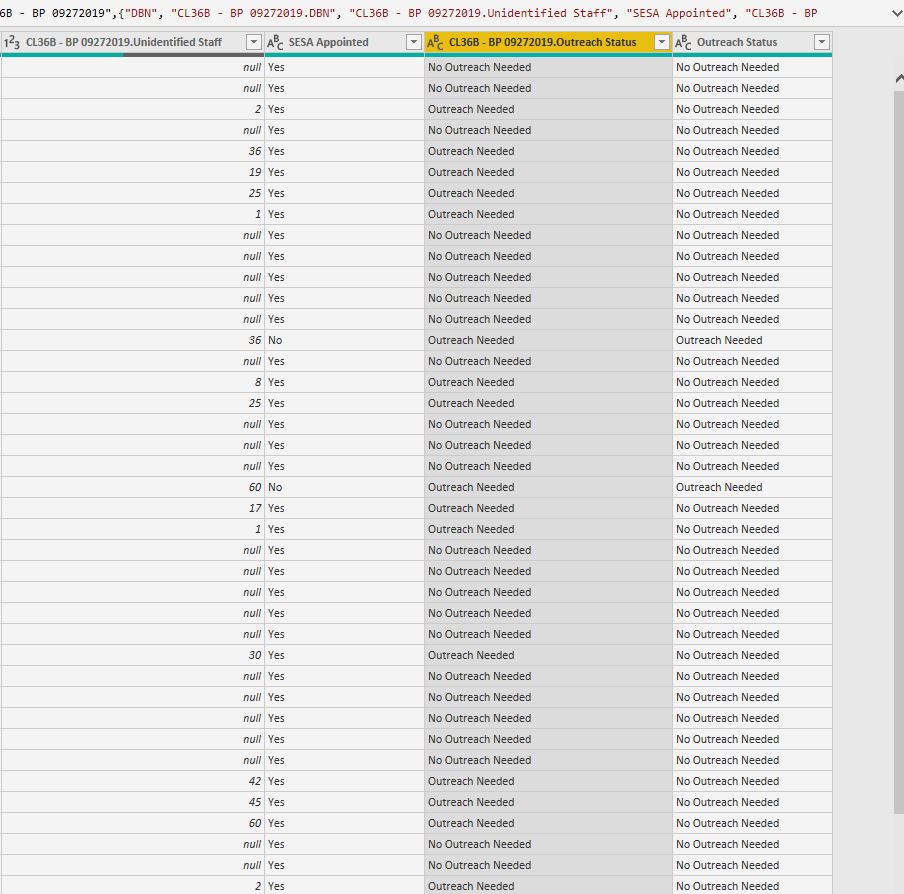This screenshot has width=904, height=894.
Task: Click the scrollbar up arrow
Action: (x=899, y=80)
